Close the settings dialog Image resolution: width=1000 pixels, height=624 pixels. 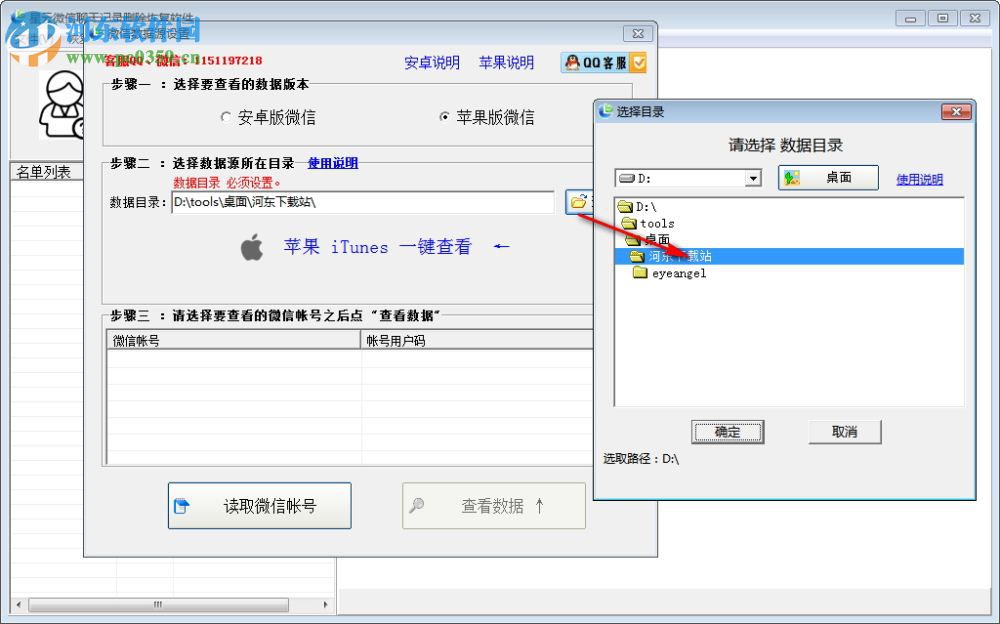(x=638, y=33)
